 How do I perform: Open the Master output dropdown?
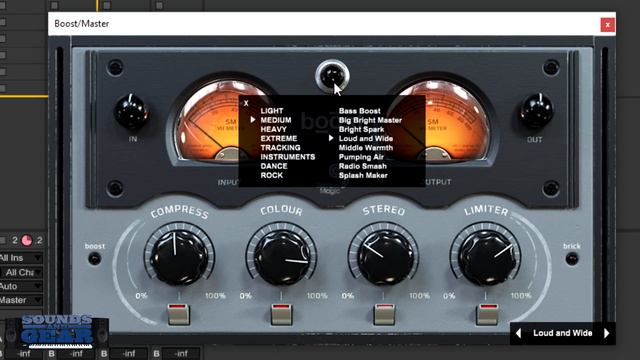[x=20, y=300]
